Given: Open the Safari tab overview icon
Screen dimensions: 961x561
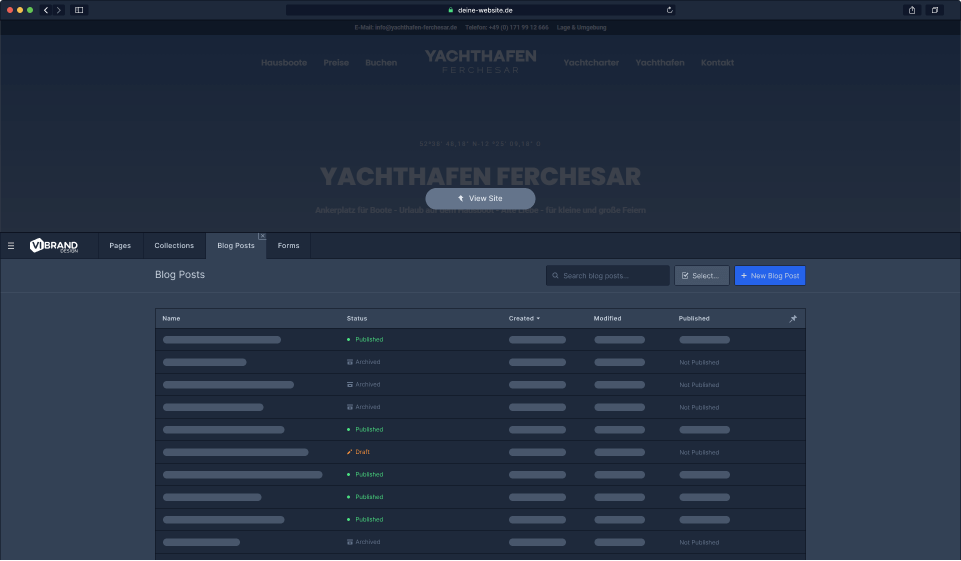Looking at the screenshot, I should tap(936, 10).
